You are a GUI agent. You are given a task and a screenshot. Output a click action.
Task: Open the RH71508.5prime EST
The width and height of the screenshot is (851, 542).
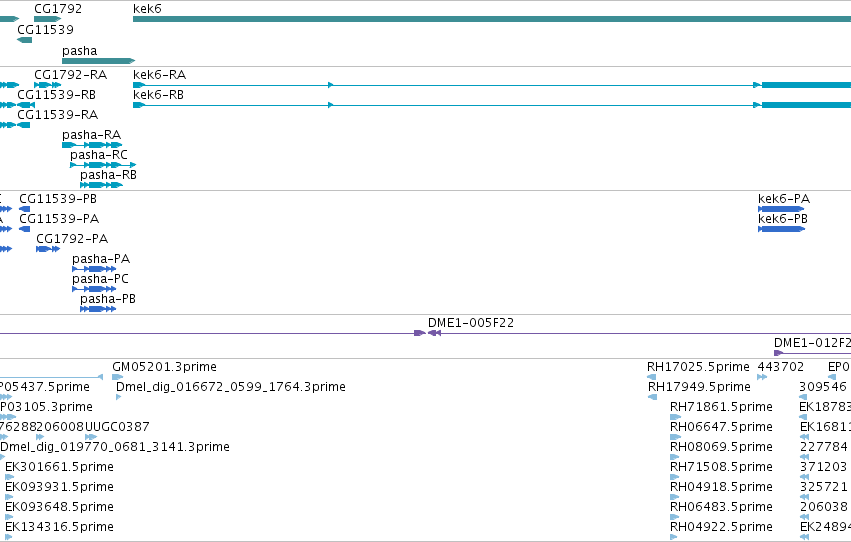675,477
